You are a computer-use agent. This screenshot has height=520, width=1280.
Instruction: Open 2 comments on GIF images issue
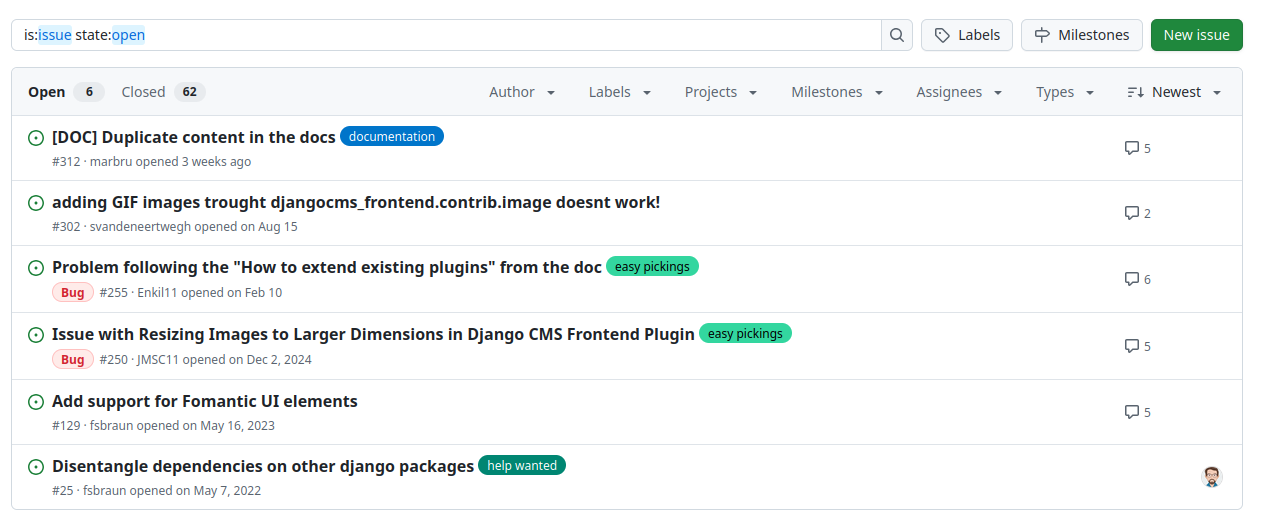[1138, 213]
